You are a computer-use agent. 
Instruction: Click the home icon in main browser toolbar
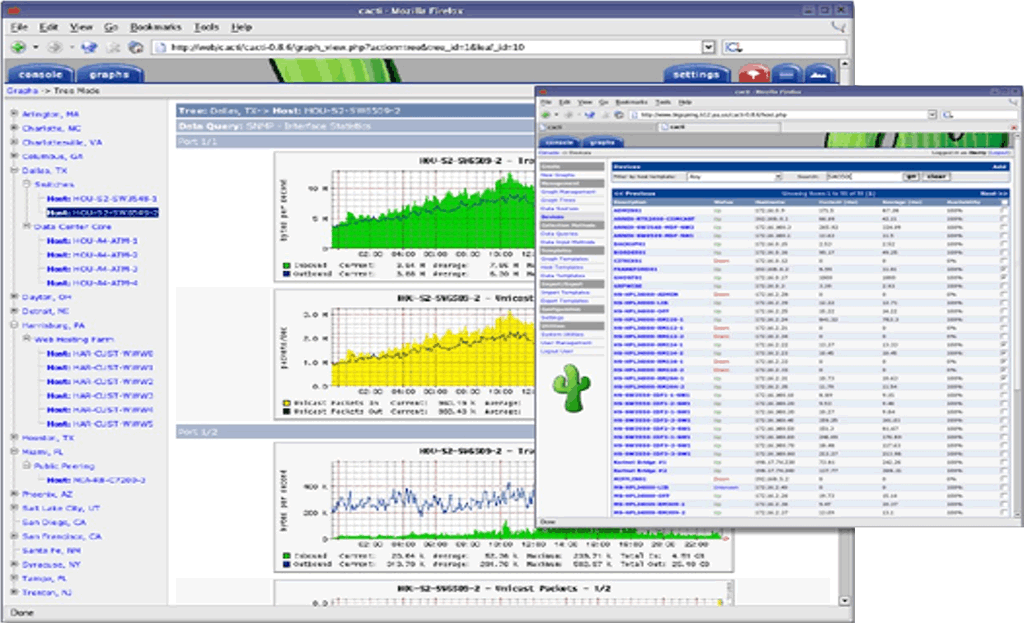click(136, 47)
